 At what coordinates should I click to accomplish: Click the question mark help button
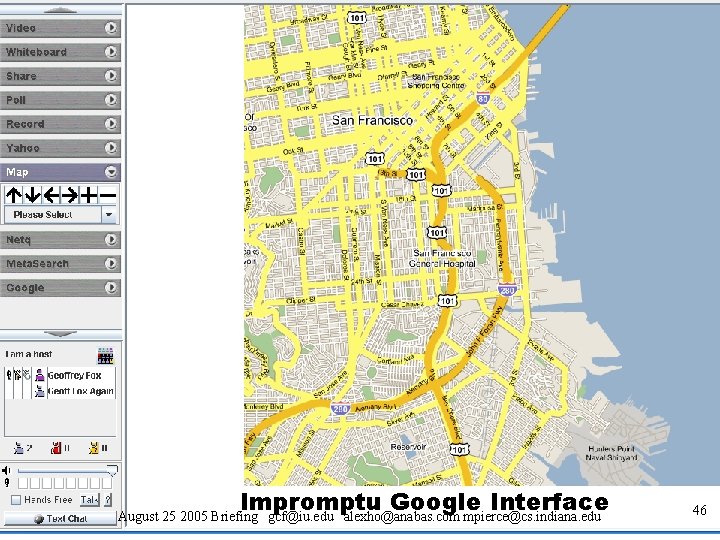[x=108, y=500]
